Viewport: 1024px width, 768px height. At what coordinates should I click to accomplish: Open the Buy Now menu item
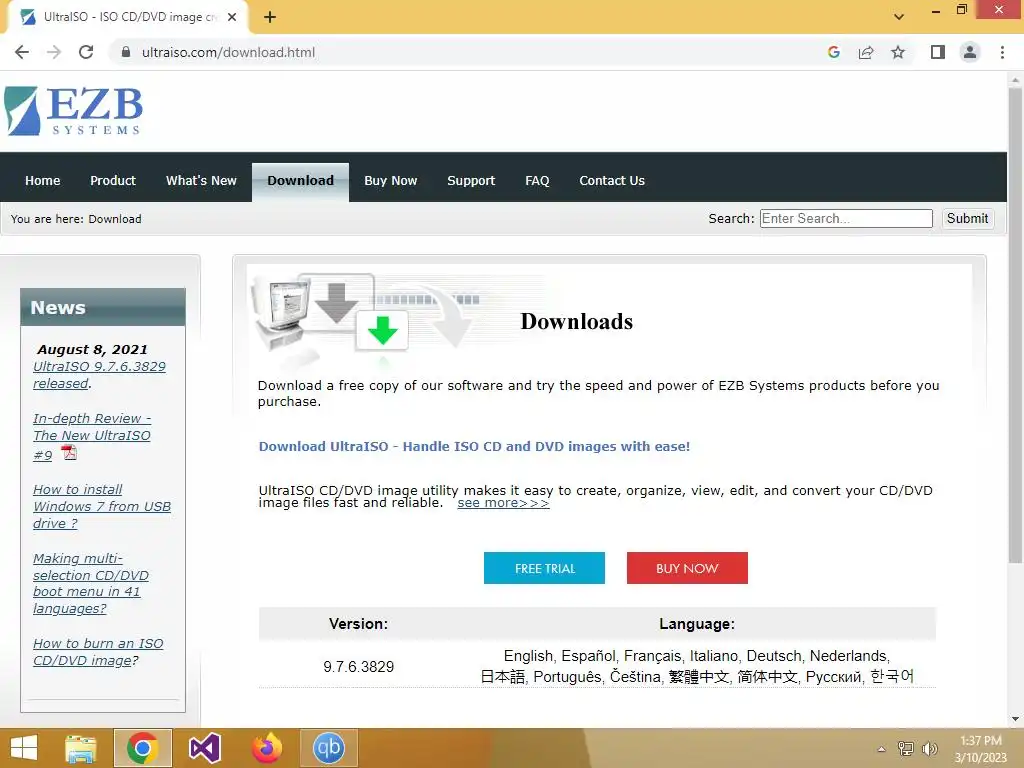click(x=391, y=180)
